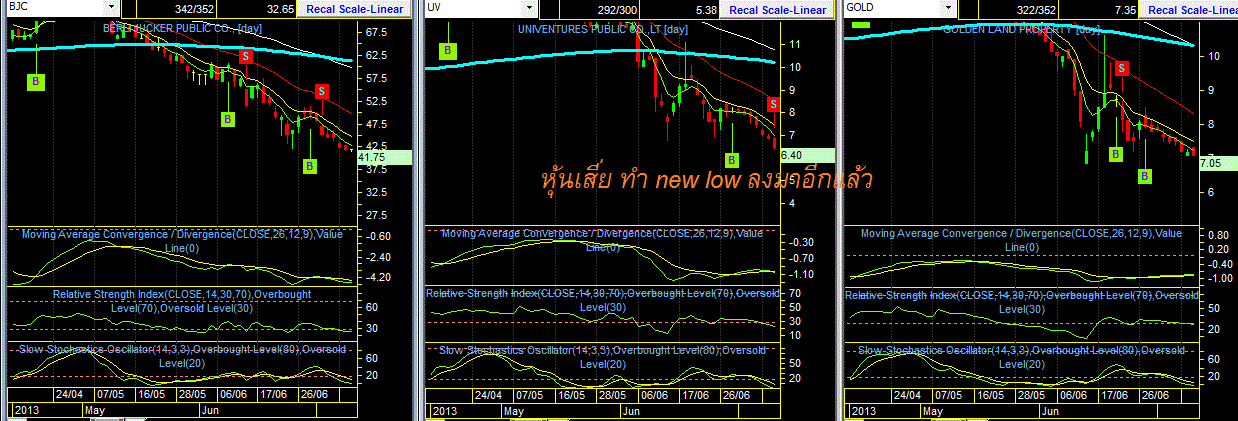The image size is (1238, 421).
Task: Click the 5.38 value above UV chart
Action: [x=706, y=9]
